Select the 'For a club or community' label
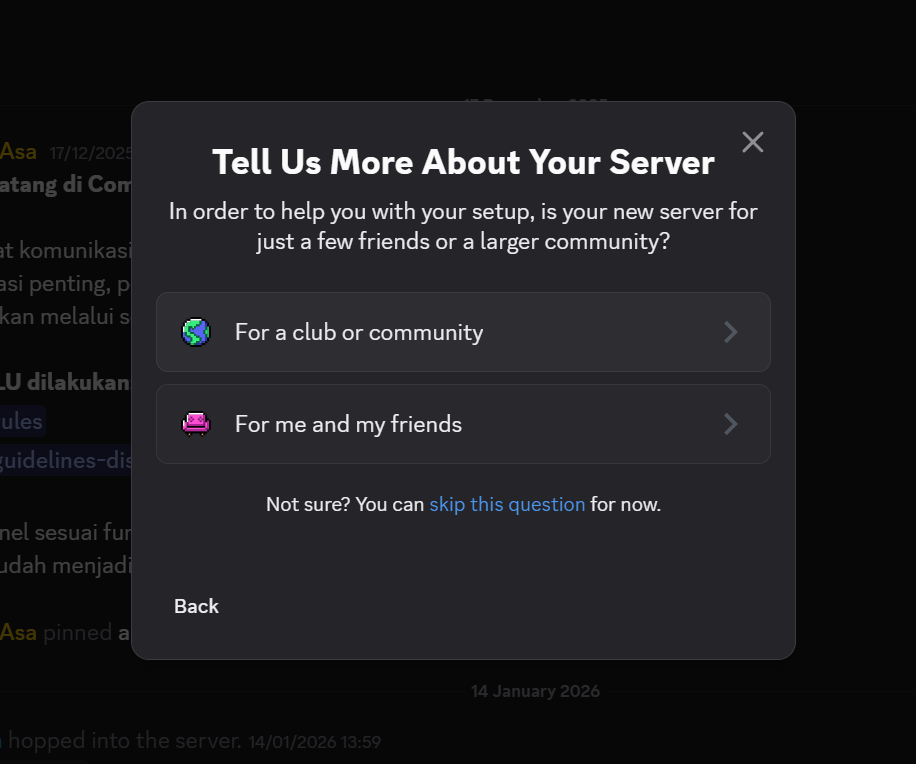 [x=358, y=332]
